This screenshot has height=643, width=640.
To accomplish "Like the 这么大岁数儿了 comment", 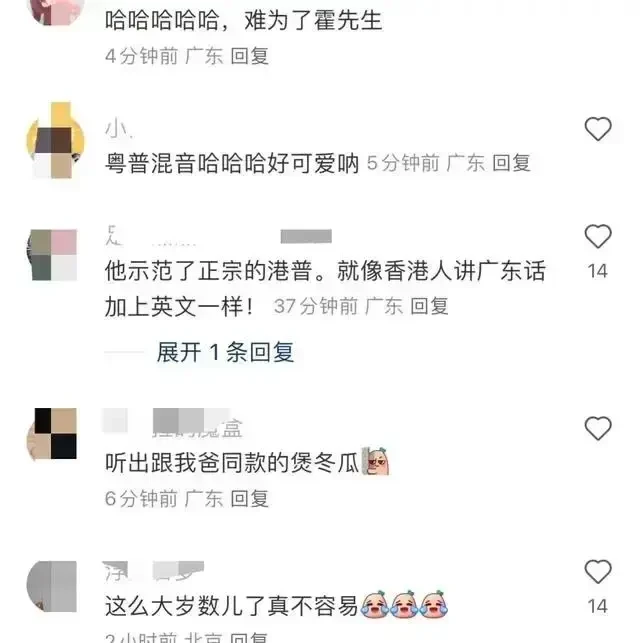I will pyautogui.click(x=598, y=571).
